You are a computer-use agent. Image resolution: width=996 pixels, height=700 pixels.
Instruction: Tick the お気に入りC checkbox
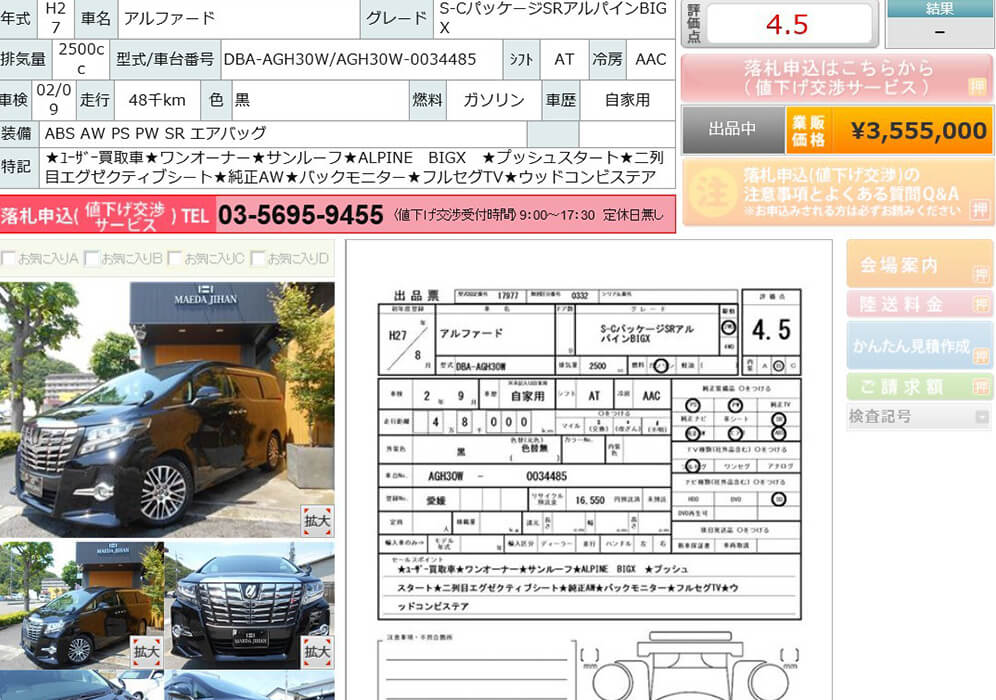point(175,259)
